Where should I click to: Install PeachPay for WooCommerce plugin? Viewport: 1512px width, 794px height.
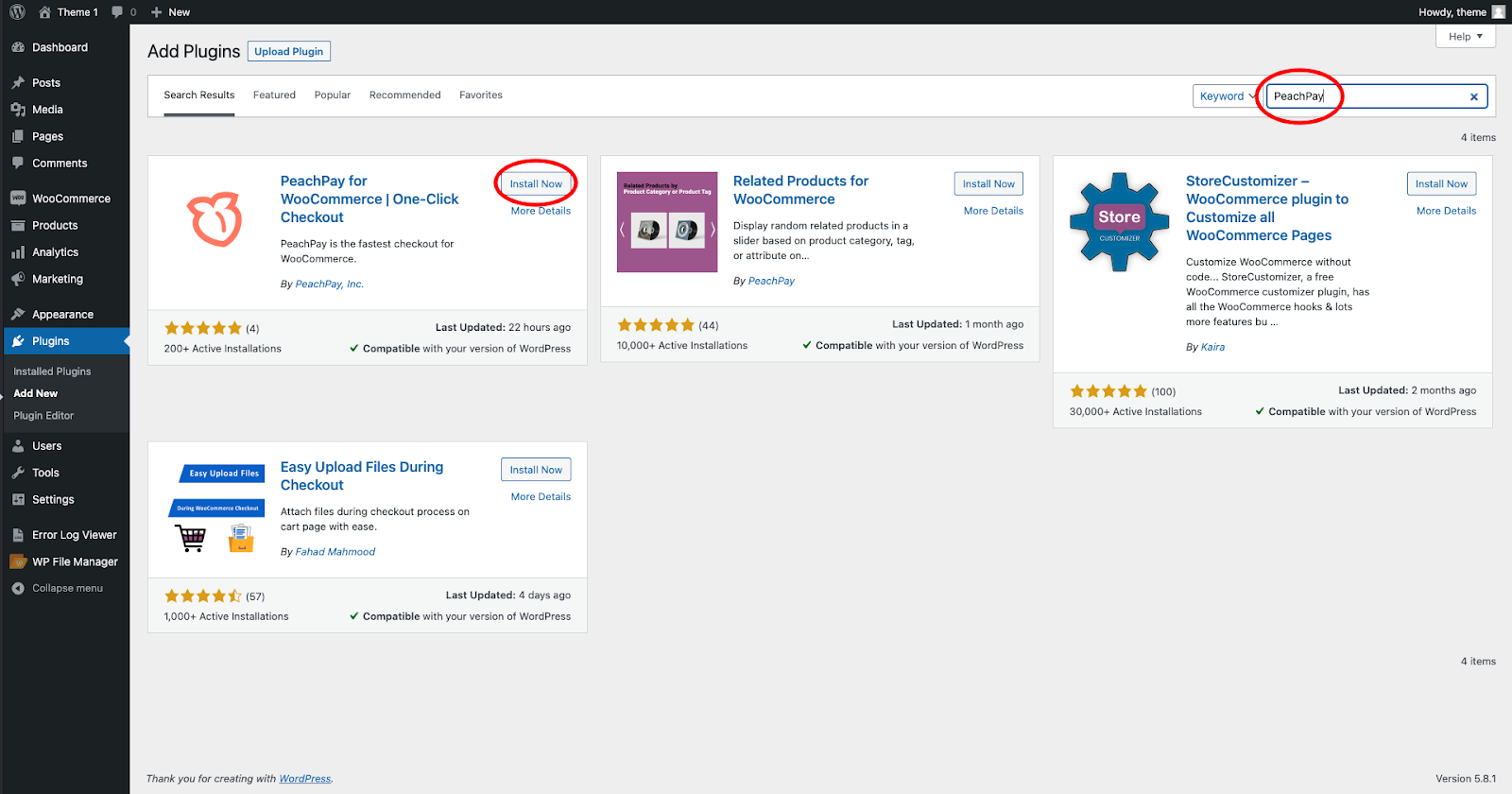[536, 184]
